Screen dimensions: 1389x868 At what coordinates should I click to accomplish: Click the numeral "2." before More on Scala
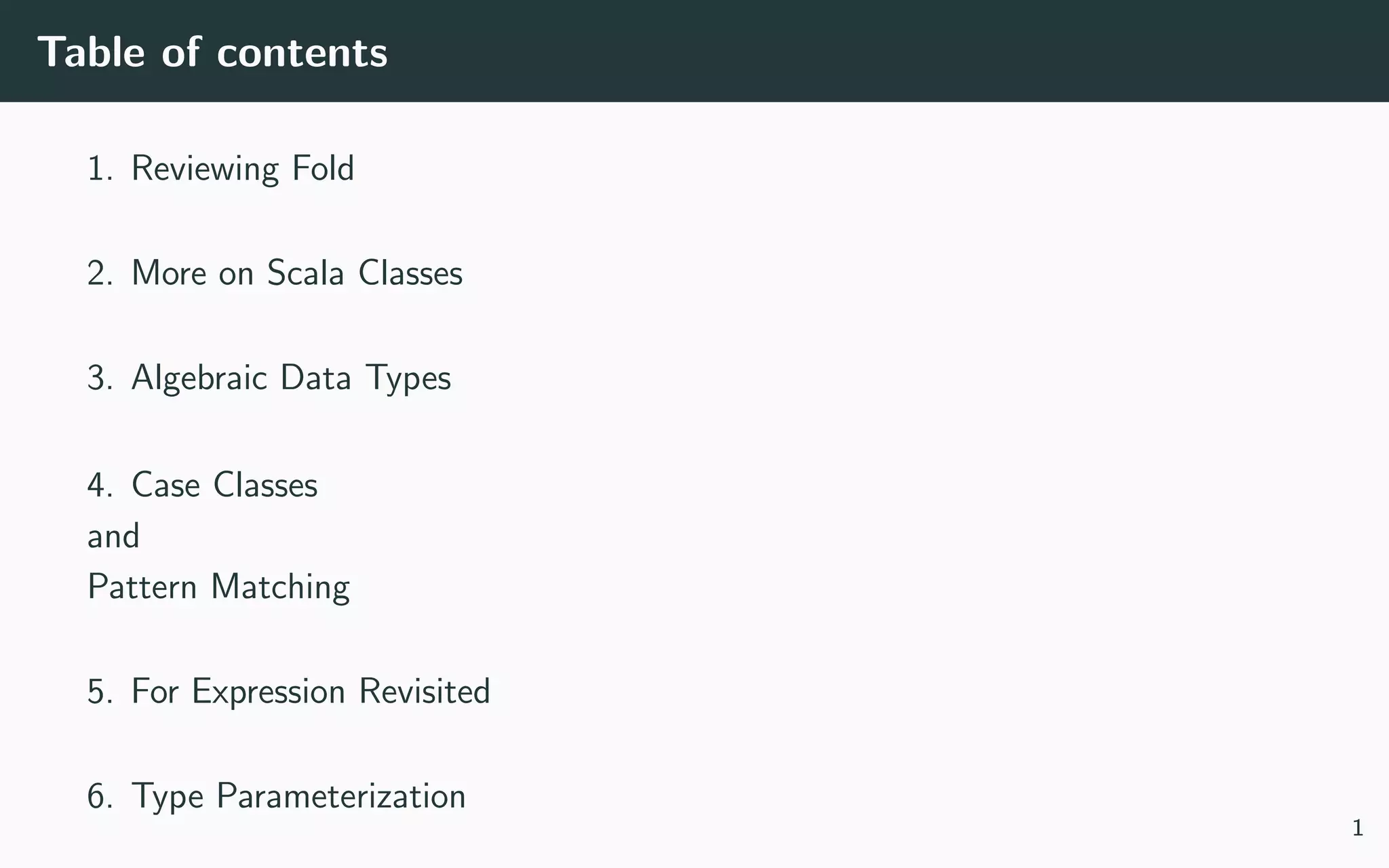point(100,273)
